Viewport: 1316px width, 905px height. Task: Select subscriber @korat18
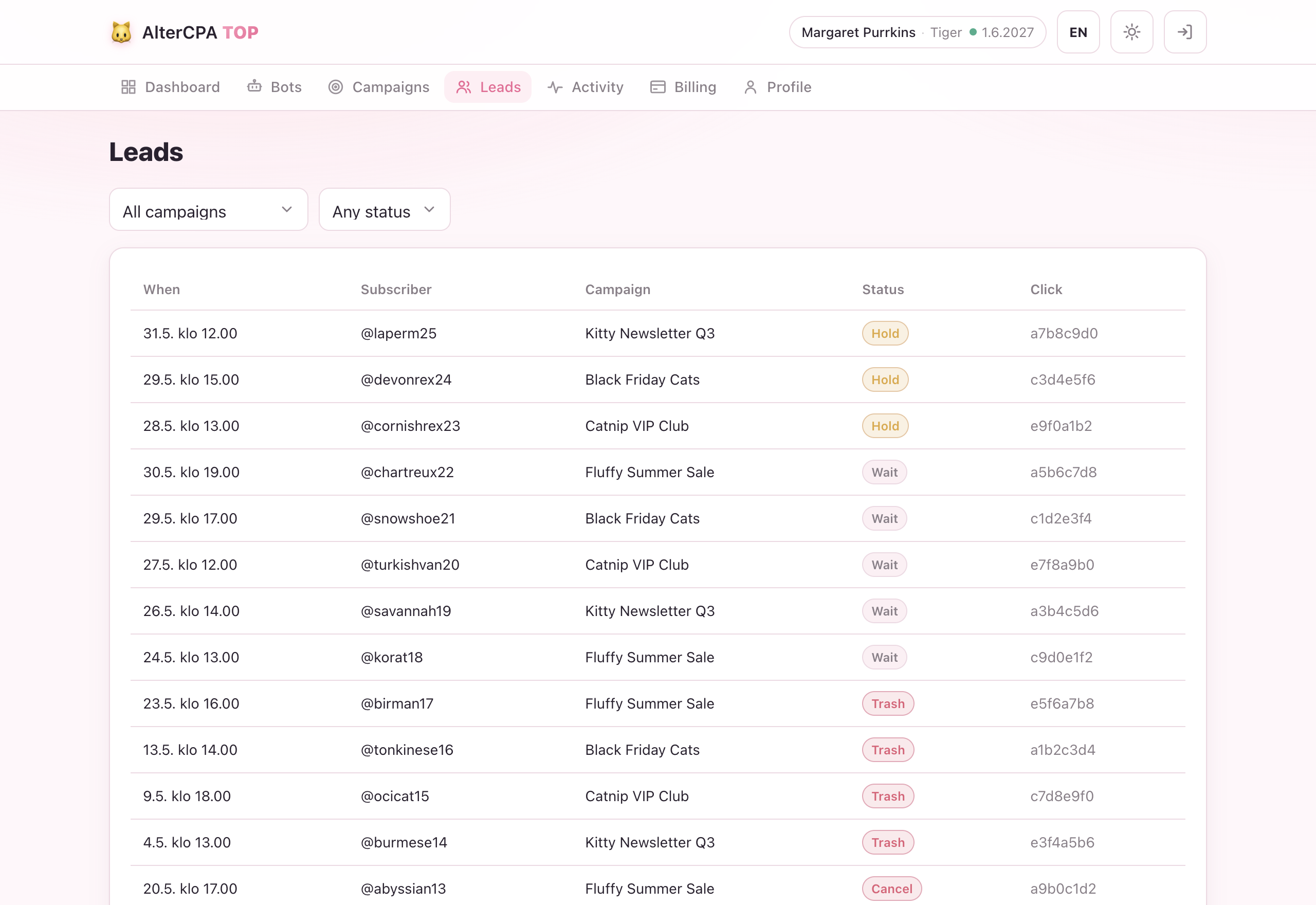coord(392,657)
